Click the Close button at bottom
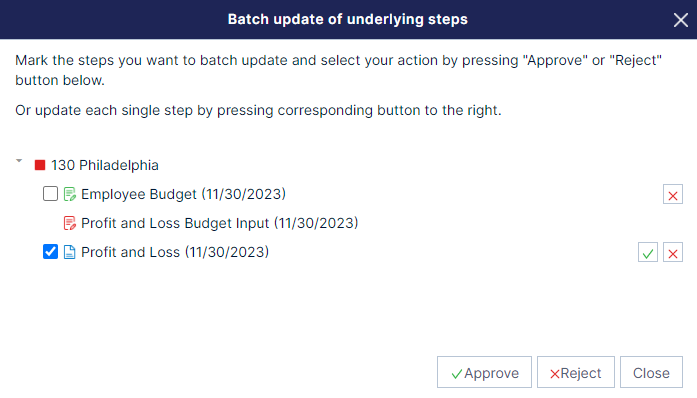The height and width of the screenshot is (398, 697). [651, 372]
